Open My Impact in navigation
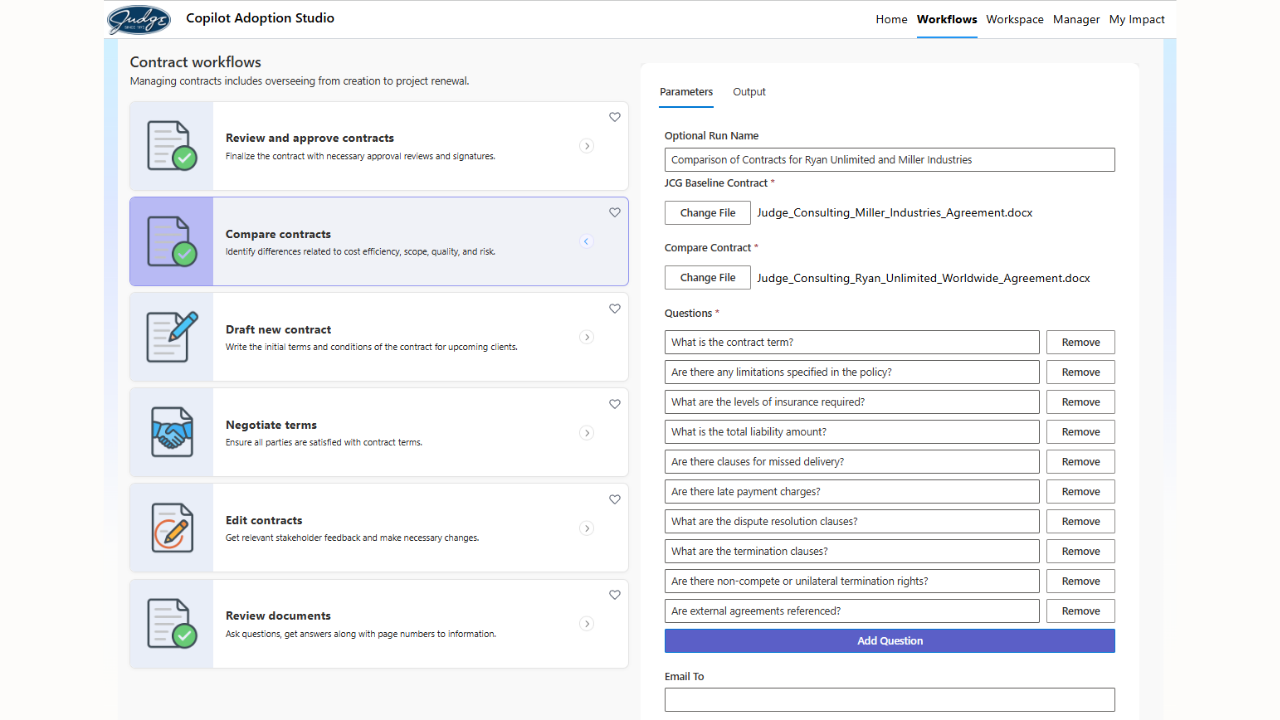Screen dimensions: 1280x720 coord(1137,19)
